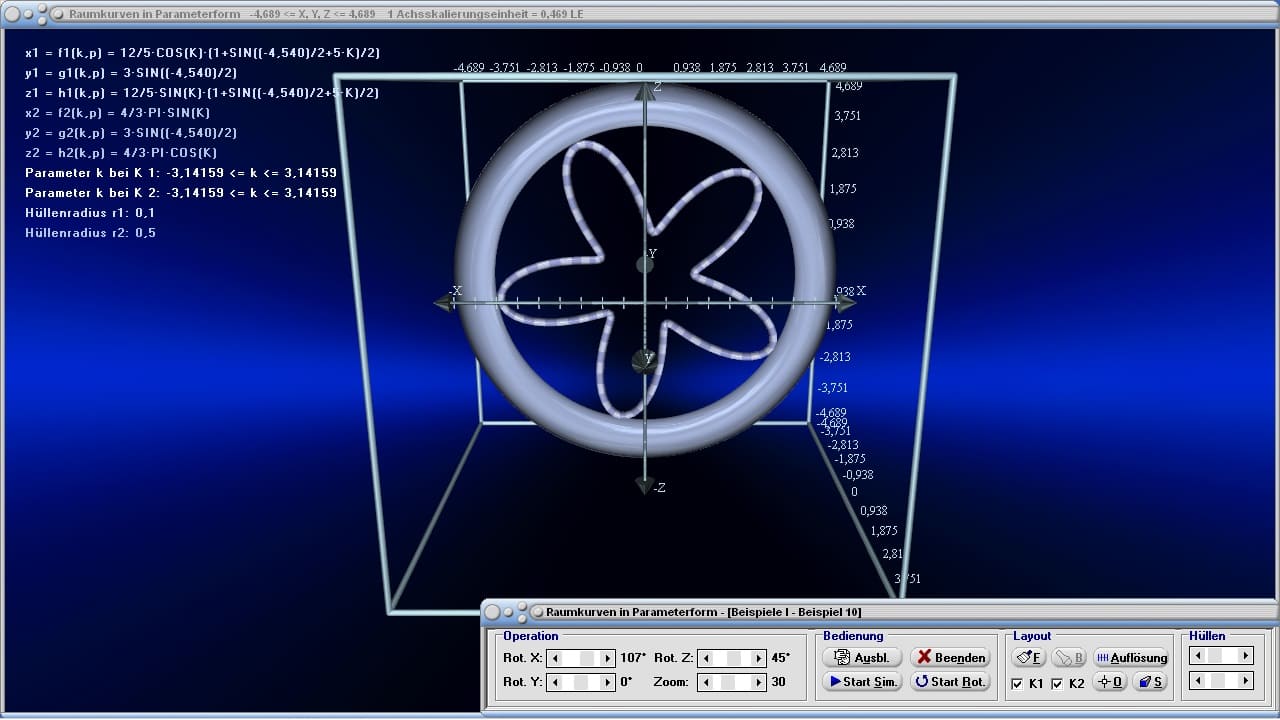Click the Beenden button
Viewport: 1280px width, 720px height.
(x=950, y=657)
